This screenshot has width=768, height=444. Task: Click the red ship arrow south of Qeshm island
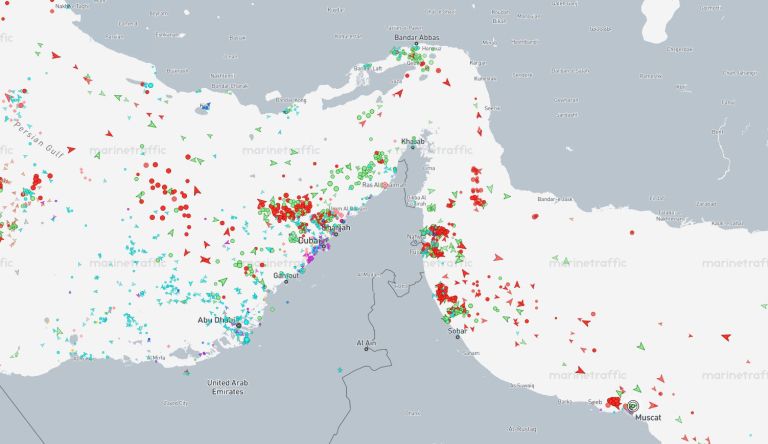[x=398, y=93]
